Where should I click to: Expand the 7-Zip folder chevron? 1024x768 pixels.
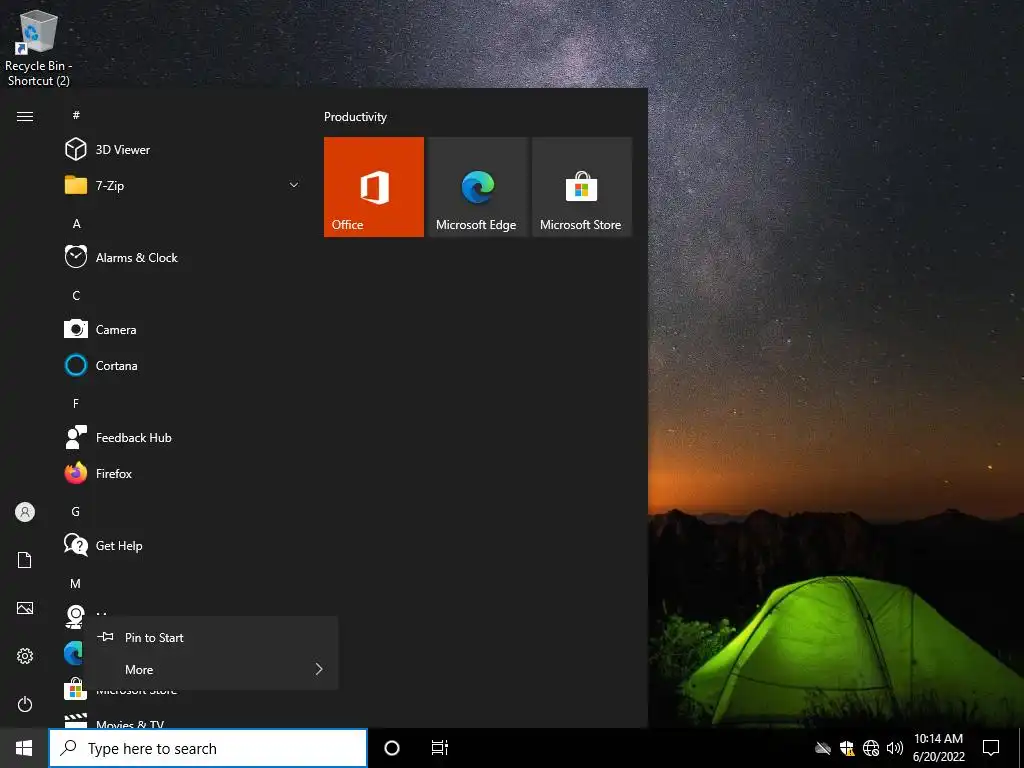(x=294, y=185)
